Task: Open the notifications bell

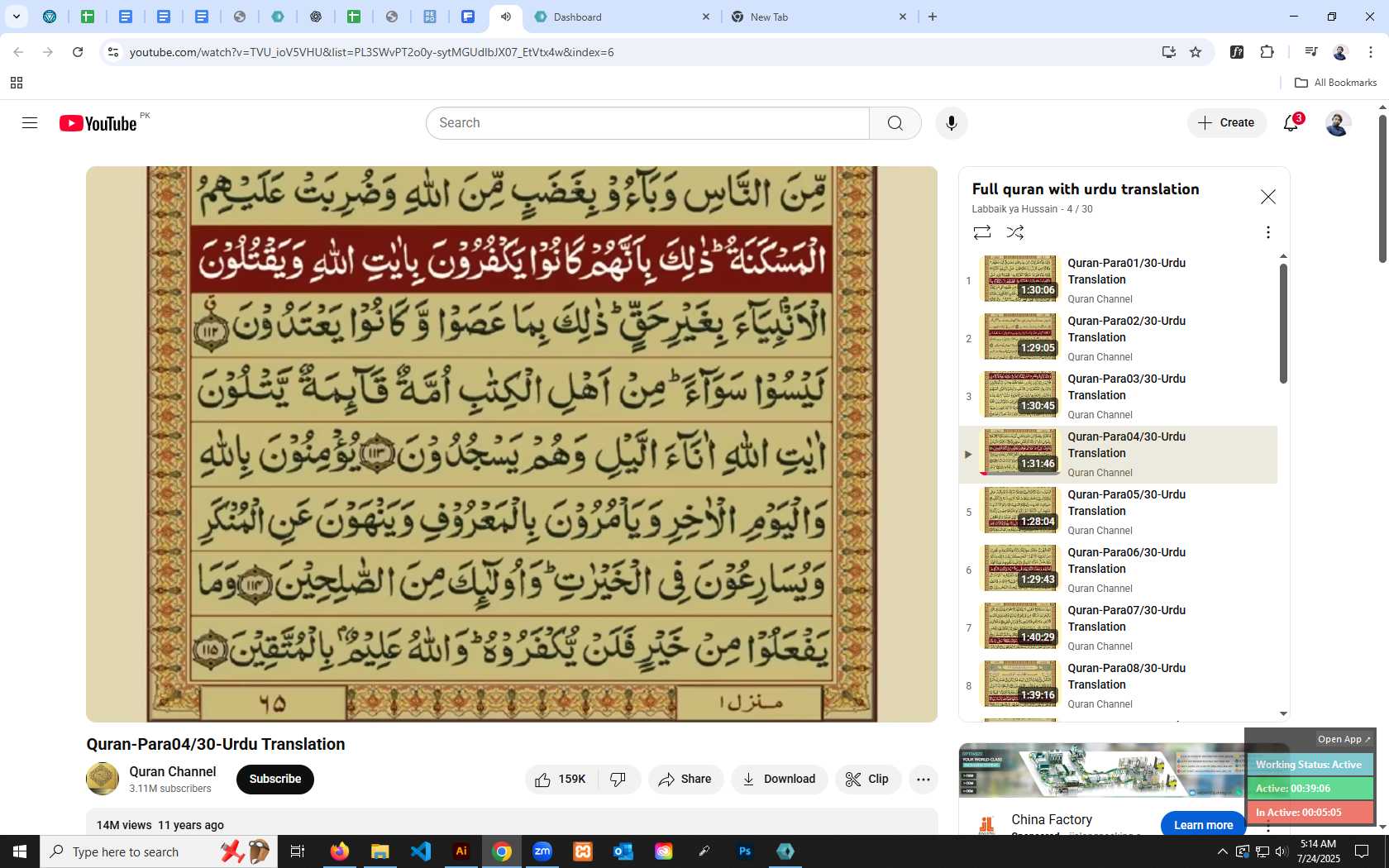Action: coord(1291,123)
